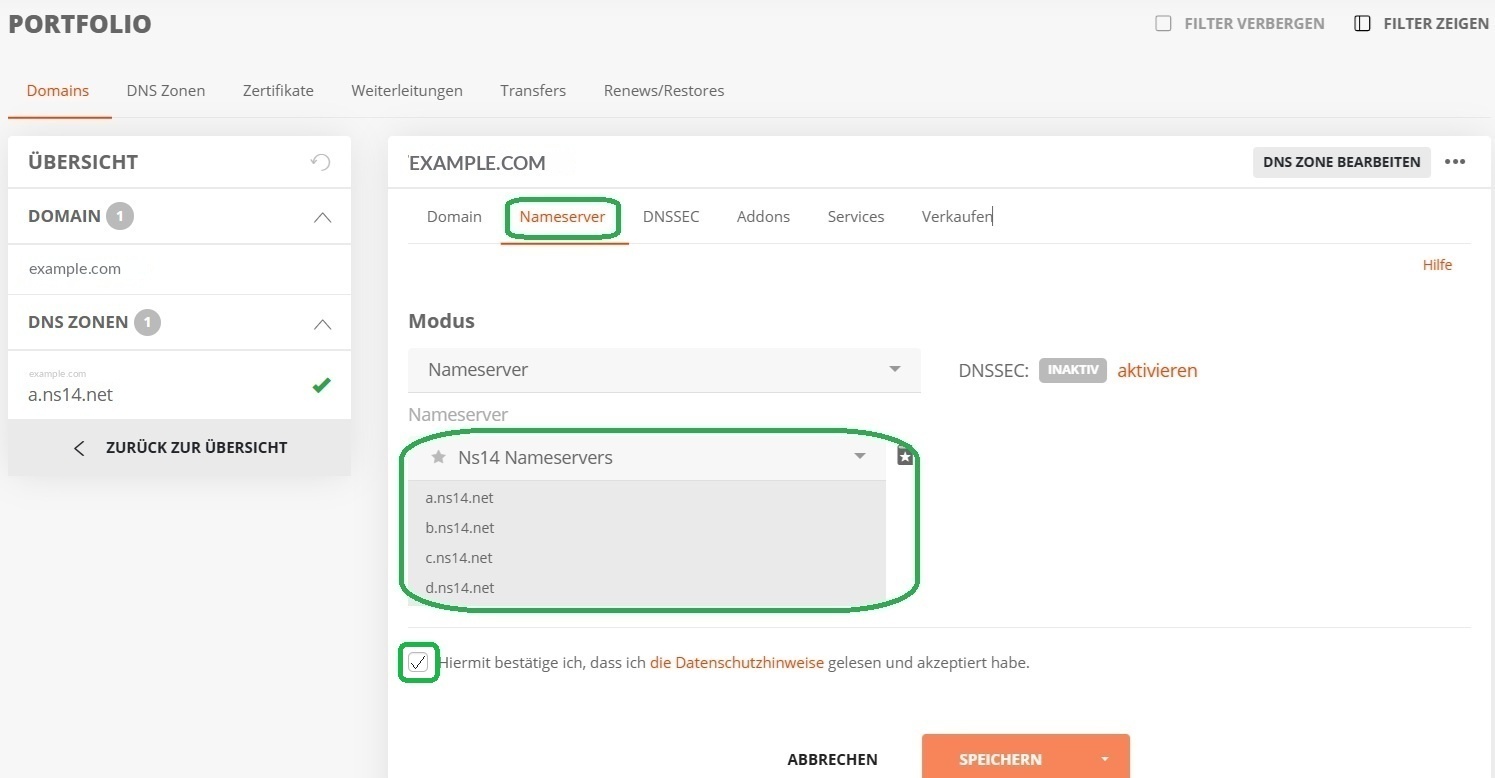Click the back arrow icon of ZURÜCK ZUR ÜBERSICHT

coord(79,448)
